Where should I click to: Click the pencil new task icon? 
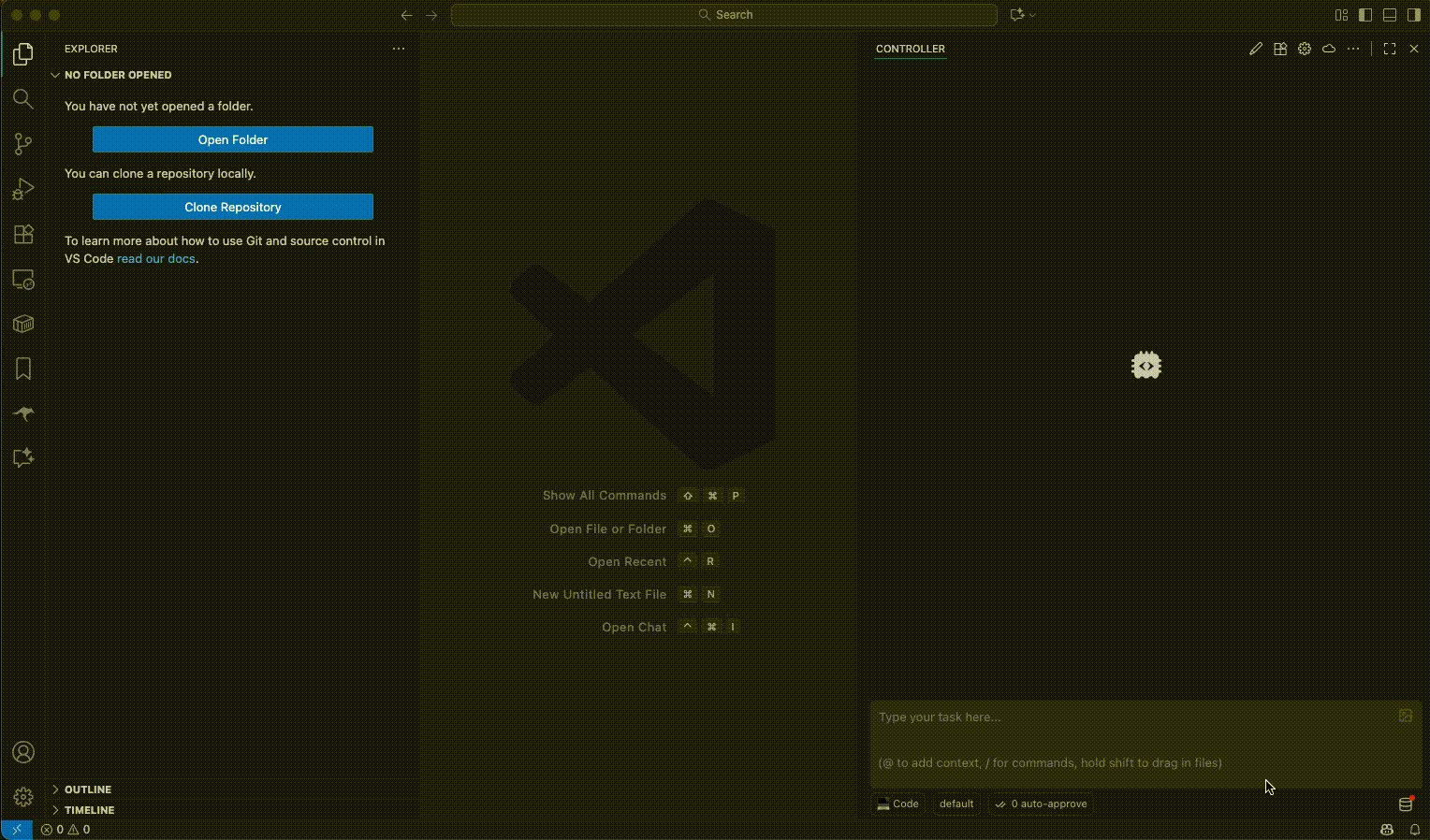coord(1256,49)
